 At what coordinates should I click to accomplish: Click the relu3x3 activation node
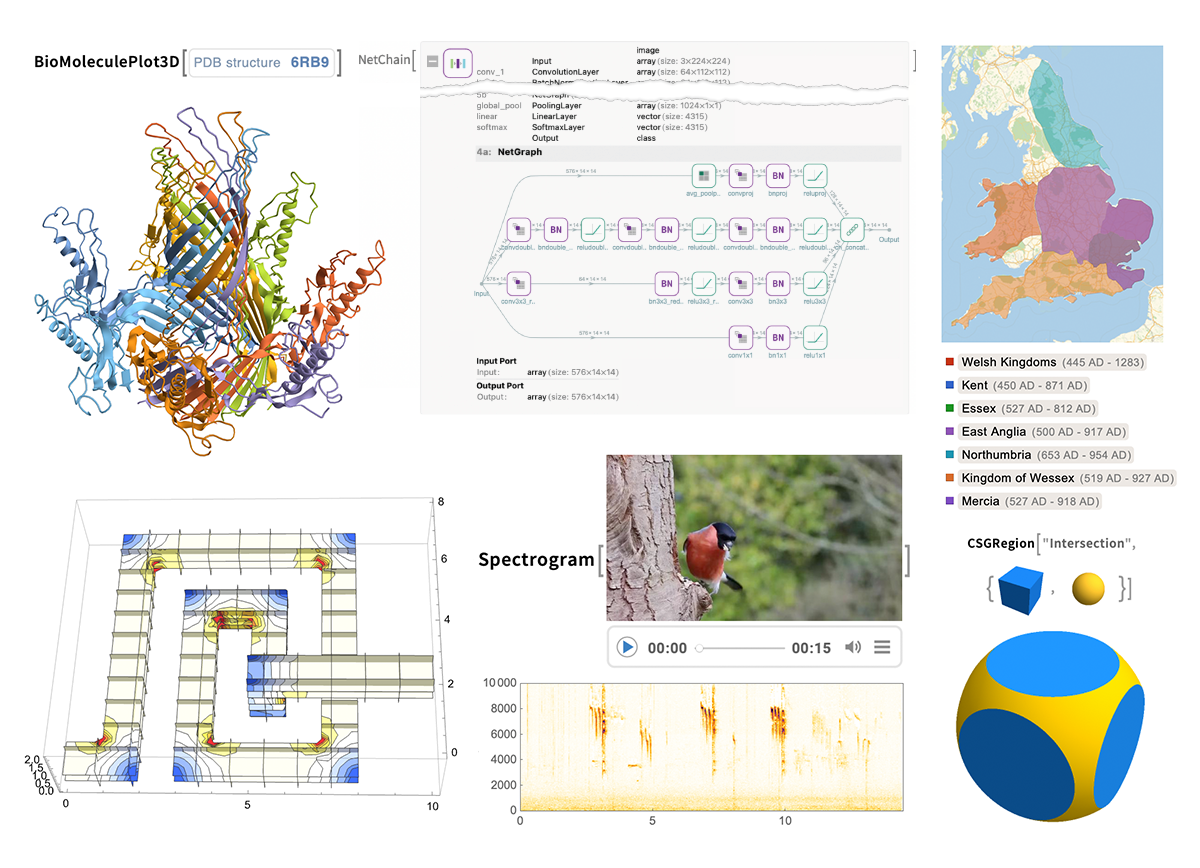(x=816, y=283)
